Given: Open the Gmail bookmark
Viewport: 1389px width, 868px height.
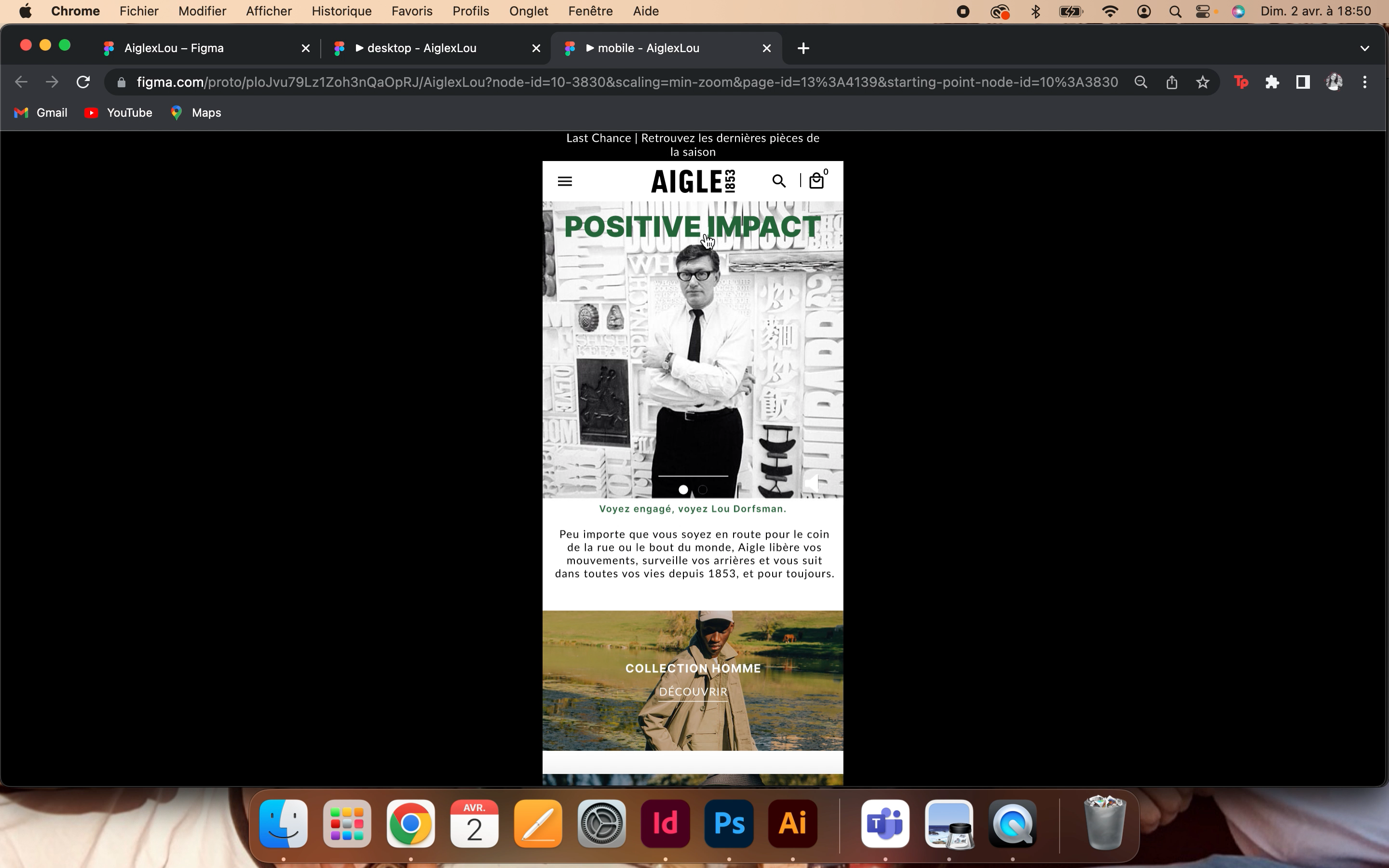Looking at the screenshot, I should tap(41, 112).
